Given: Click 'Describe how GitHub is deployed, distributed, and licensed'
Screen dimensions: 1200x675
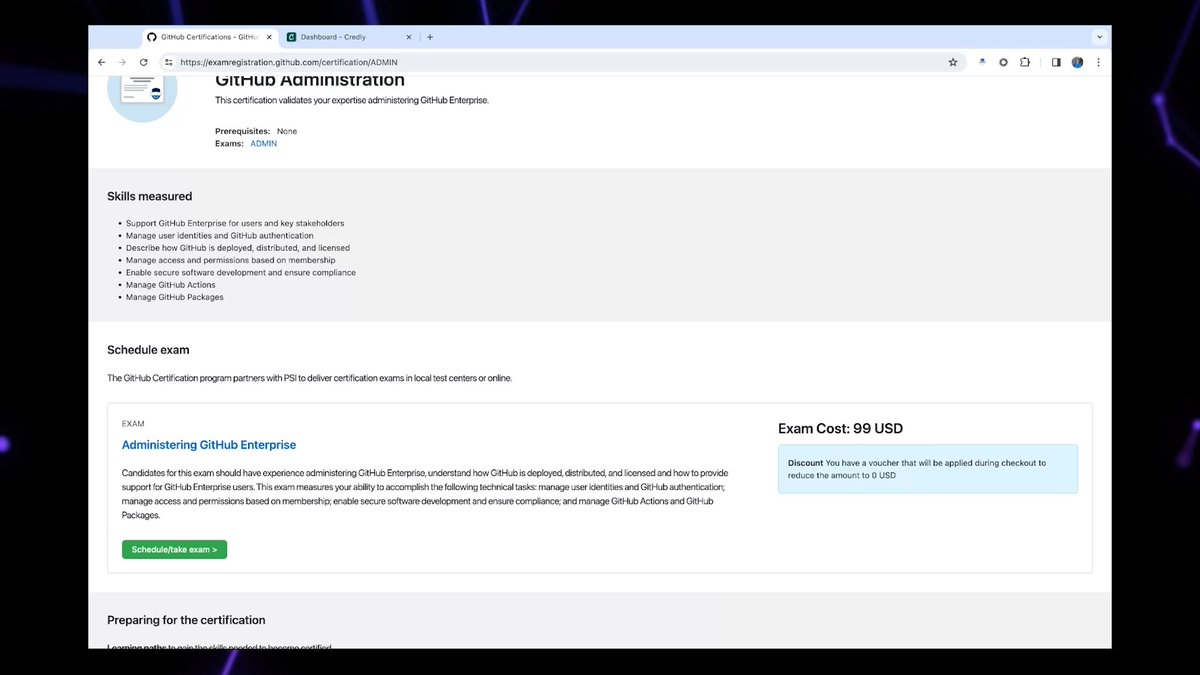Looking at the screenshot, I should point(238,248).
